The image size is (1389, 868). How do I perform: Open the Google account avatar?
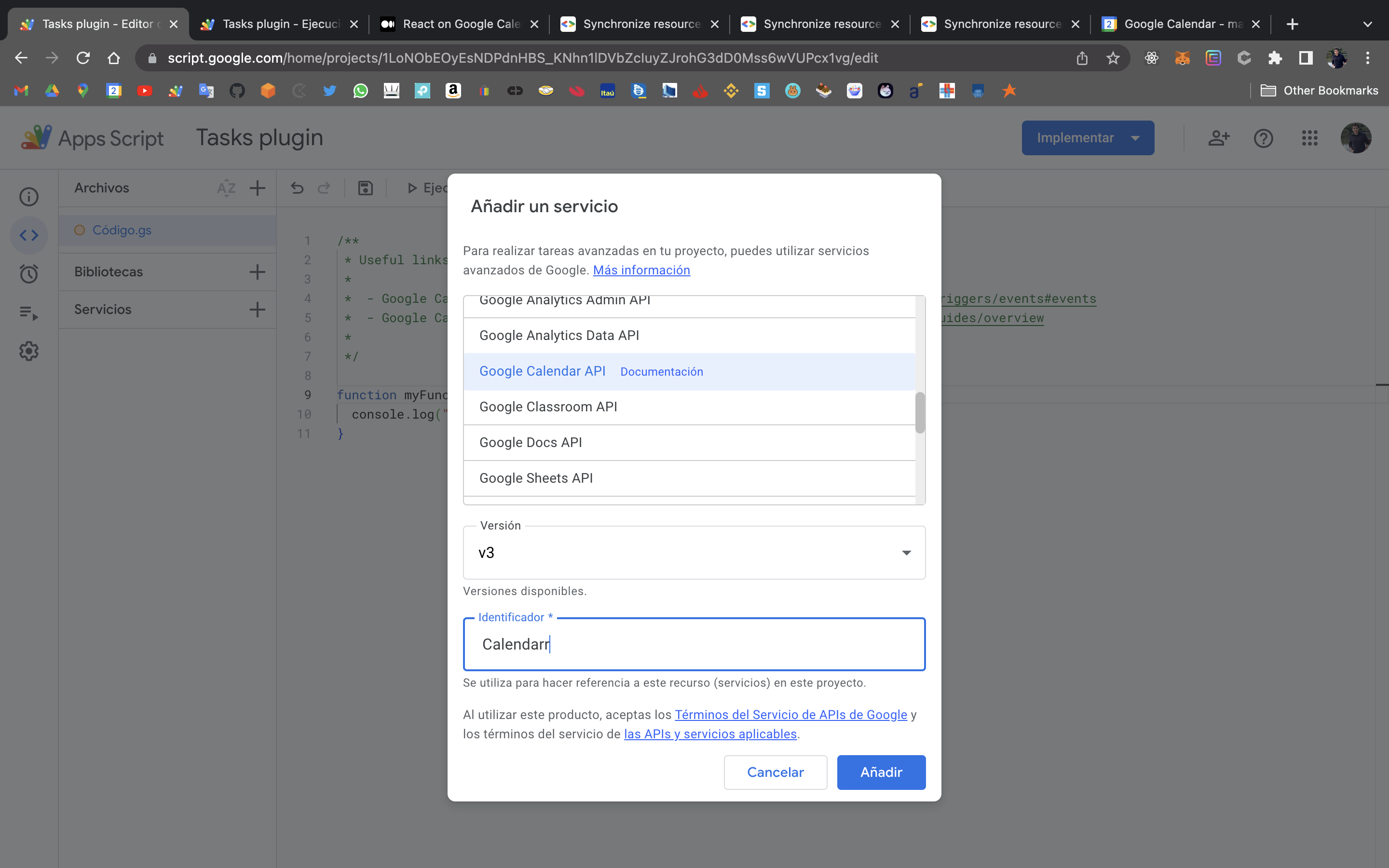coord(1356,138)
